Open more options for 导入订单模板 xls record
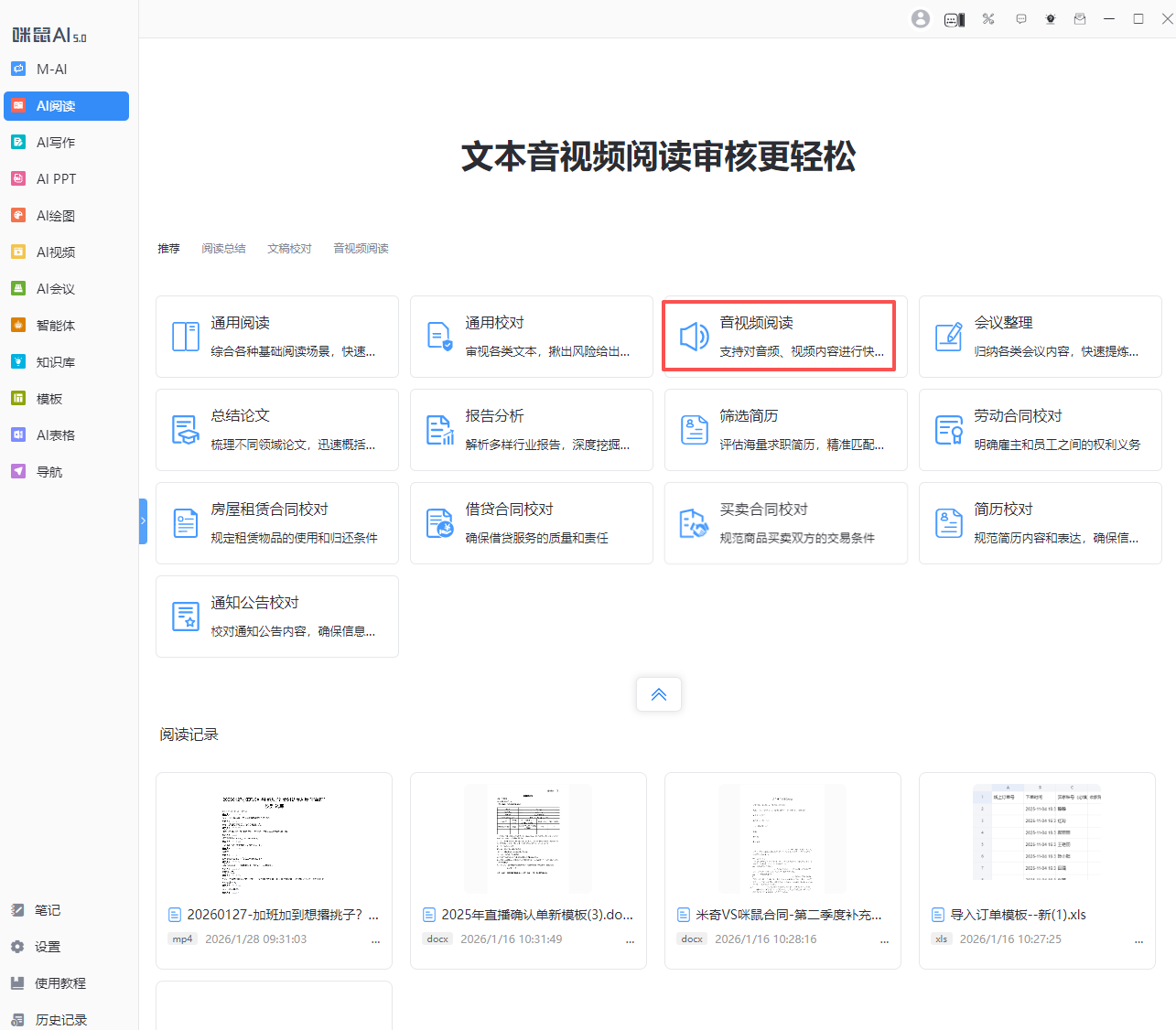Viewport: 1176px width, 1030px height. [1138, 939]
